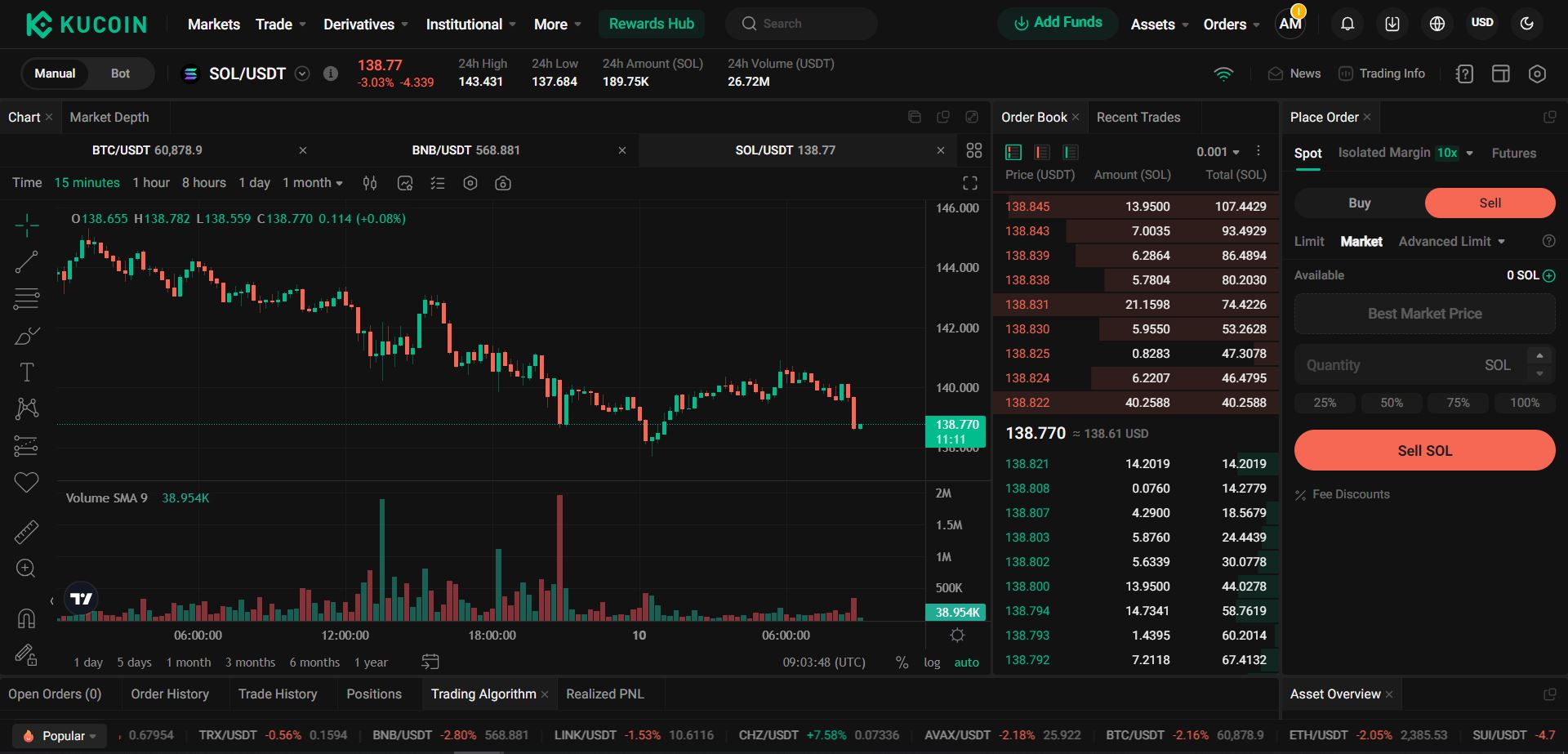Select the 15 minutes time interval
The width and height of the screenshot is (1568, 754).
click(x=87, y=183)
